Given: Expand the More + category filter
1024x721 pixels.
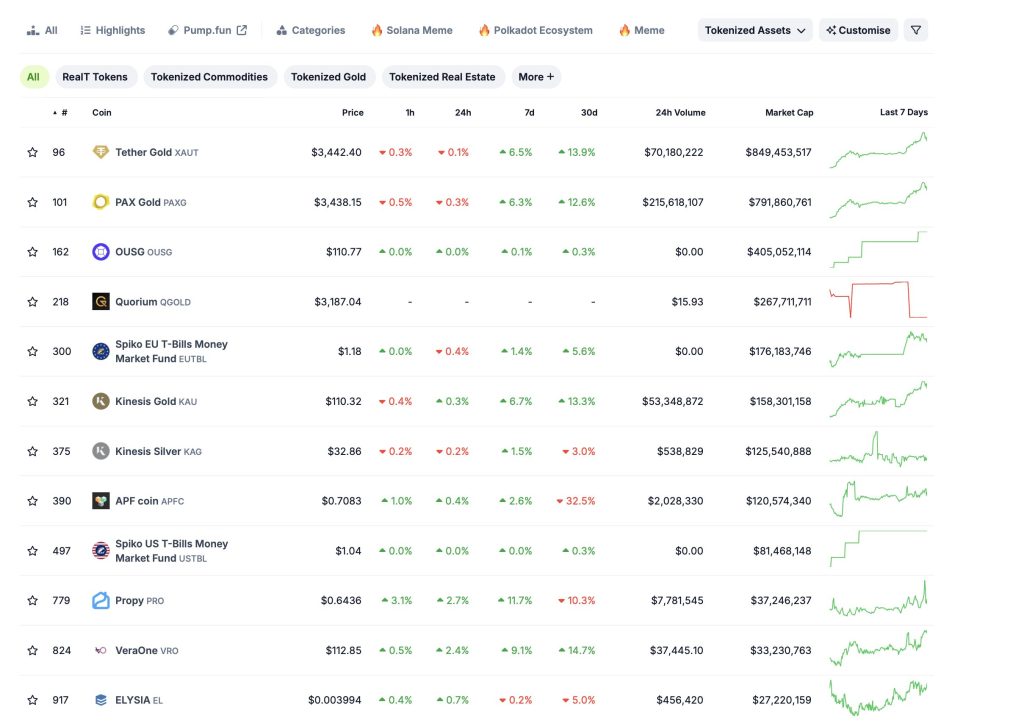Looking at the screenshot, I should [x=536, y=76].
